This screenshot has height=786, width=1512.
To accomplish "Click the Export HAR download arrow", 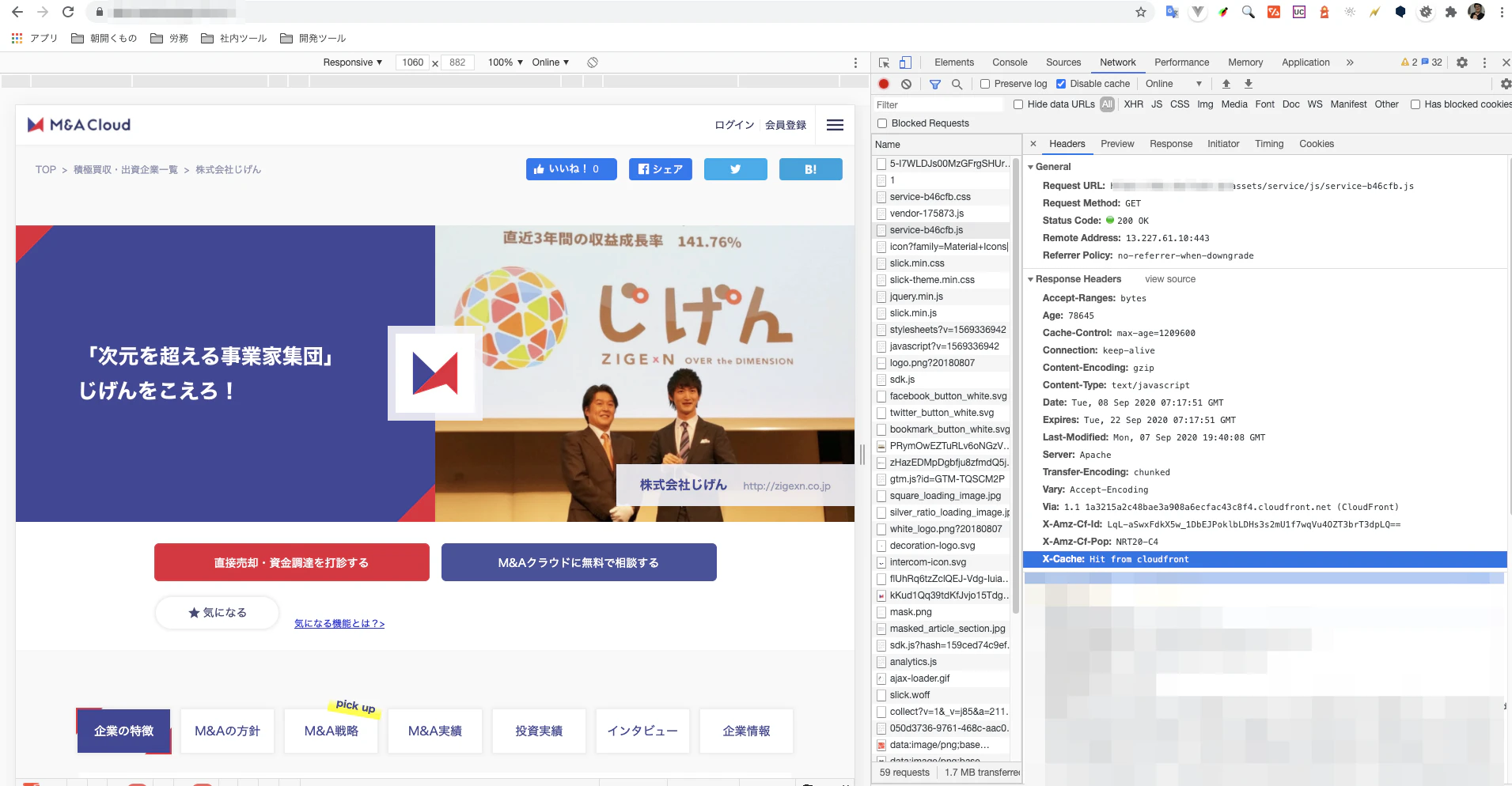I will [1249, 84].
